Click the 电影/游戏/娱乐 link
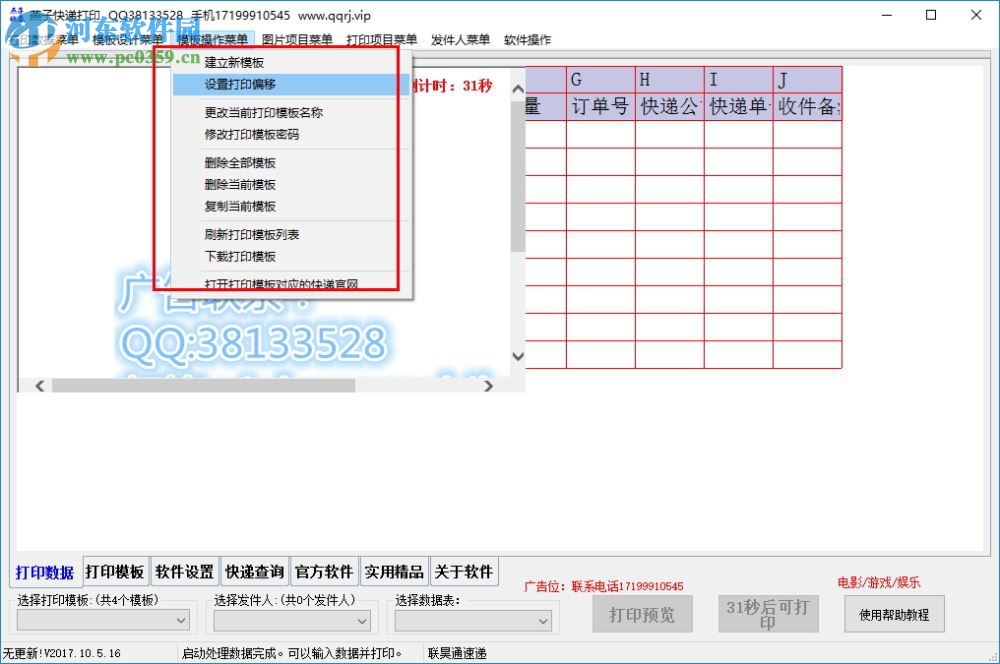The width and height of the screenshot is (1000, 664). [x=879, y=582]
